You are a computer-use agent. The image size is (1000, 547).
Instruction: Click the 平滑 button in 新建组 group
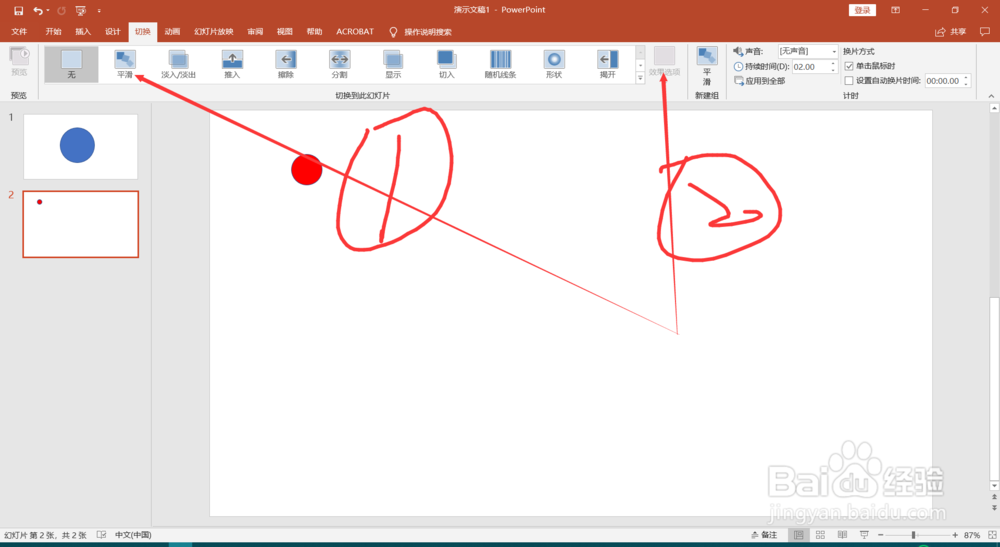(707, 66)
